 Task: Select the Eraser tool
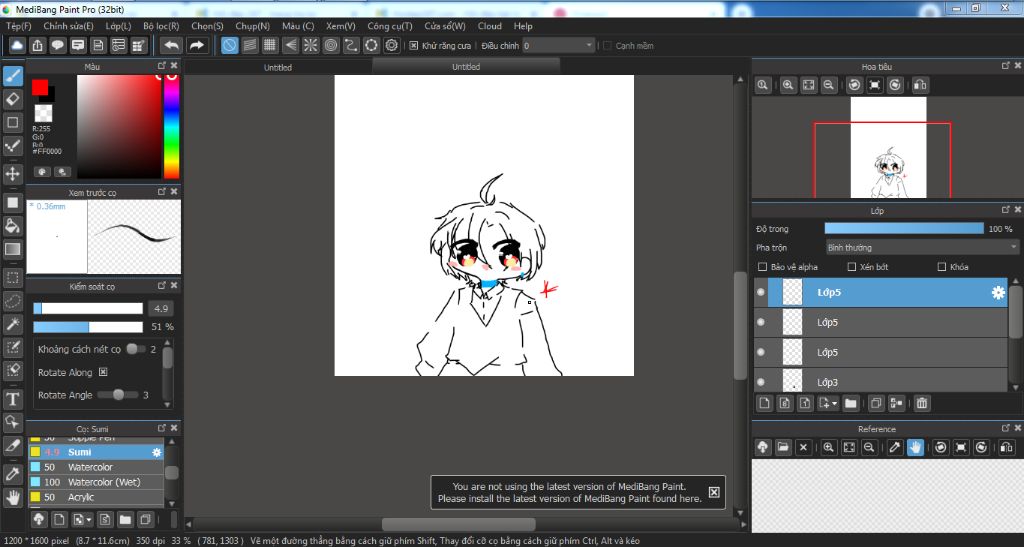click(x=12, y=99)
